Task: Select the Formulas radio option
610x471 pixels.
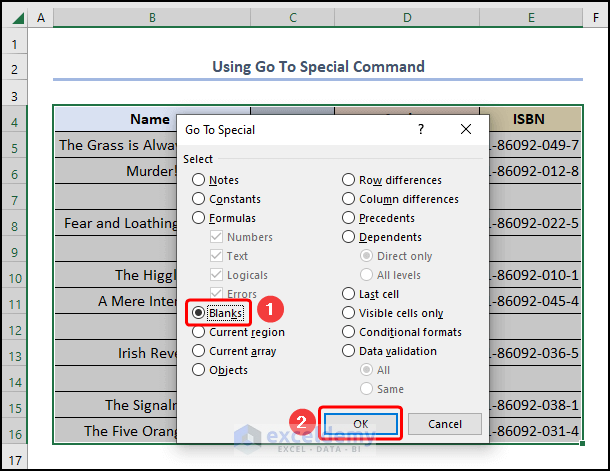Action: (x=199, y=218)
